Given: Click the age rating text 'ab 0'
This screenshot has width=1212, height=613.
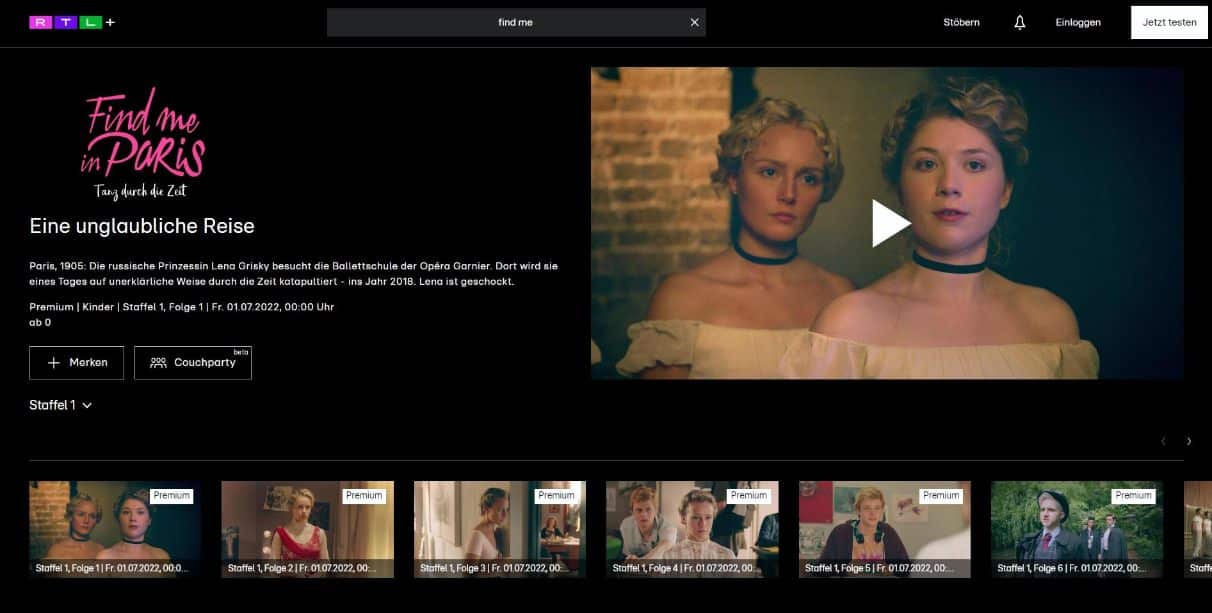Looking at the screenshot, I should 40,323.
